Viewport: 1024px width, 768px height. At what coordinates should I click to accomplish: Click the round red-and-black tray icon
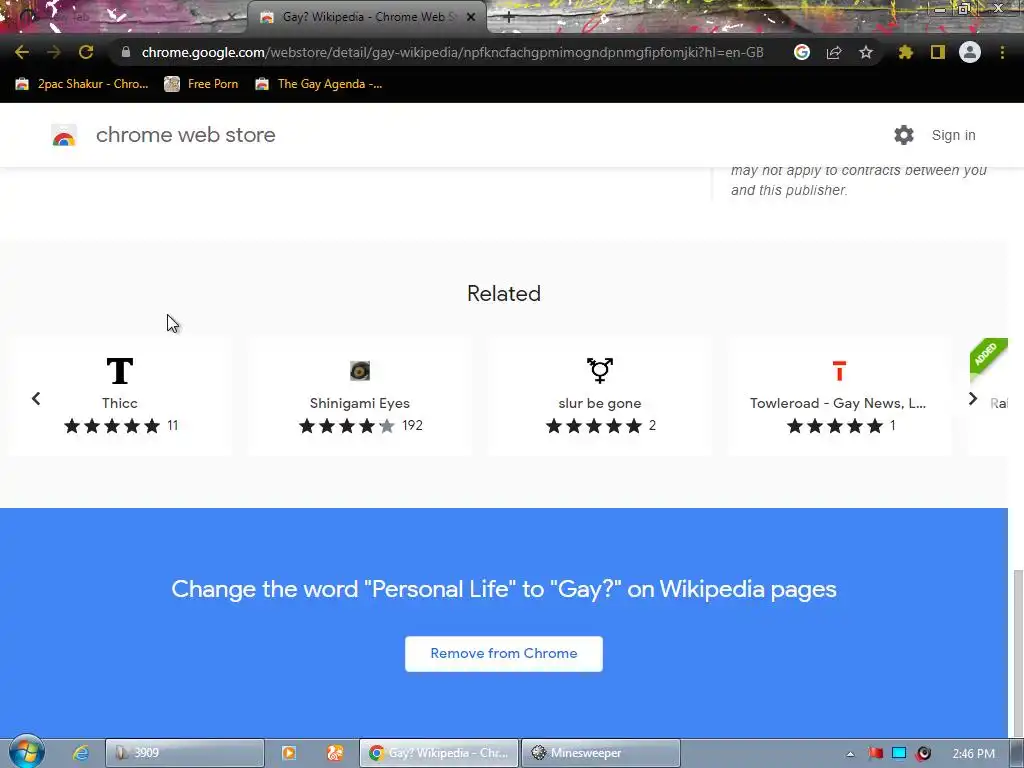(x=923, y=754)
